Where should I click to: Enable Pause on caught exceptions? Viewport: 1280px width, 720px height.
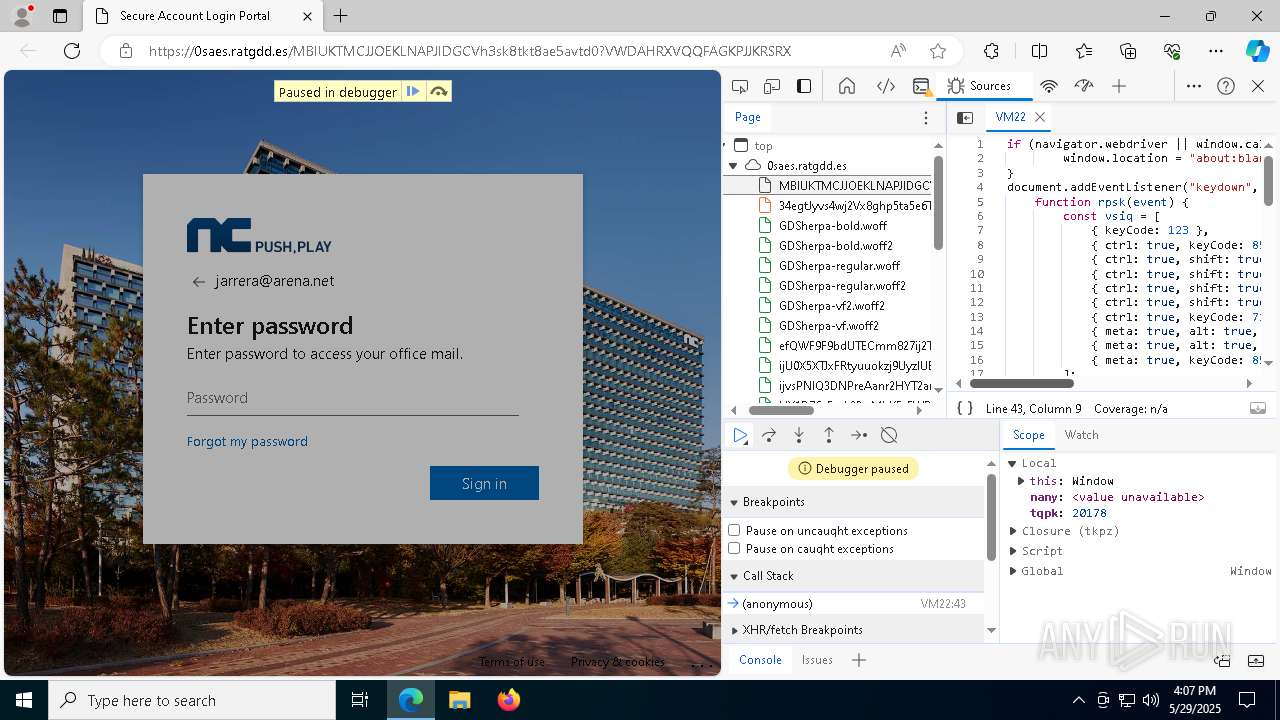[x=734, y=548]
